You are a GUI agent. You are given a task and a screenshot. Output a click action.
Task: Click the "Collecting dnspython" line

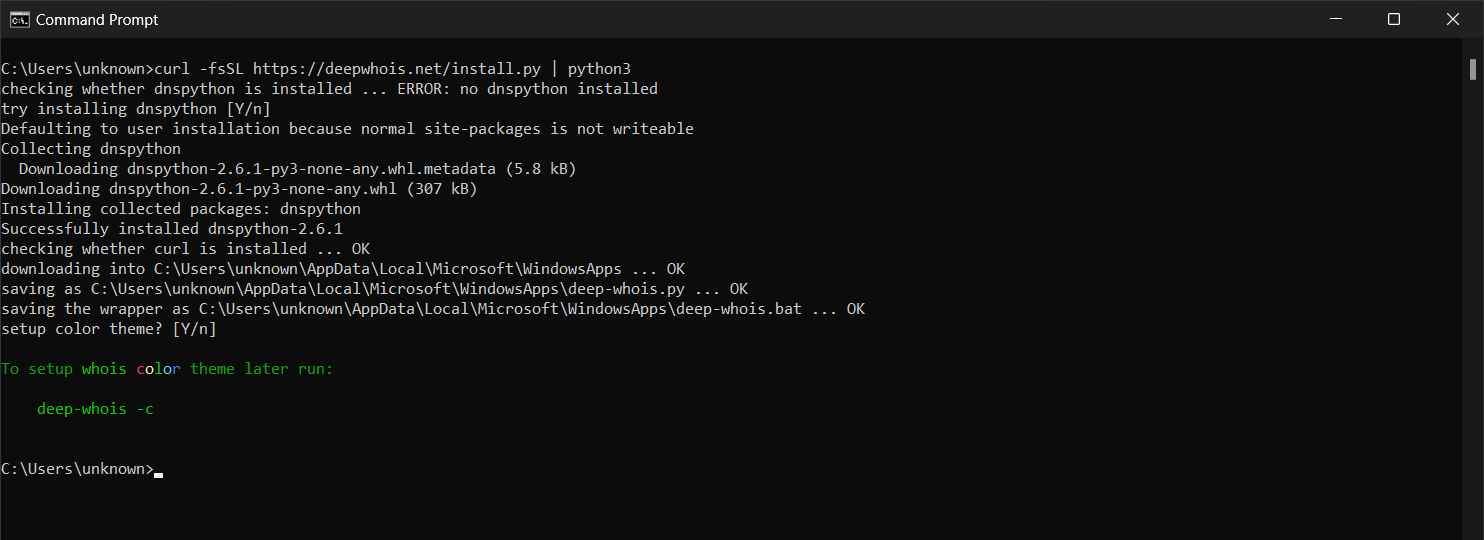[x=91, y=149]
